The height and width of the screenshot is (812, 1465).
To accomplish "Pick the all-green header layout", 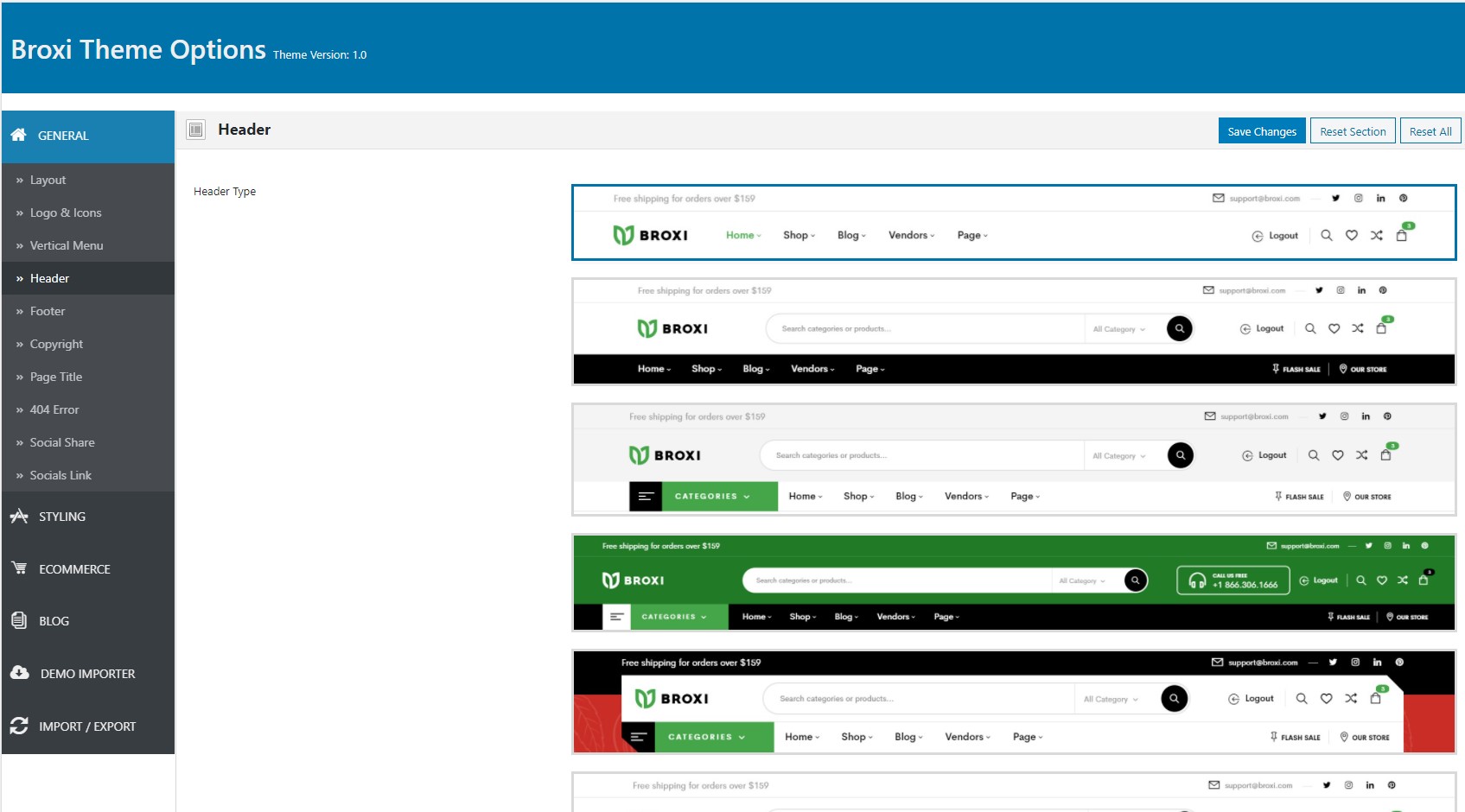I will [1014, 582].
